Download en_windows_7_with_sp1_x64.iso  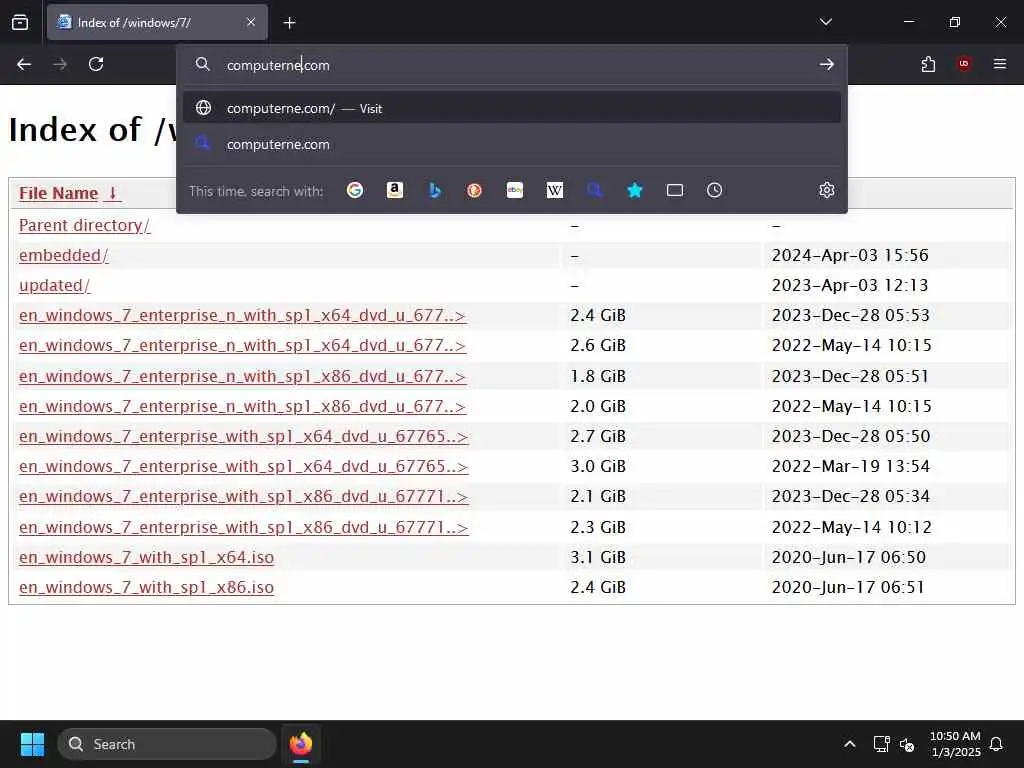[x=146, y=557]
